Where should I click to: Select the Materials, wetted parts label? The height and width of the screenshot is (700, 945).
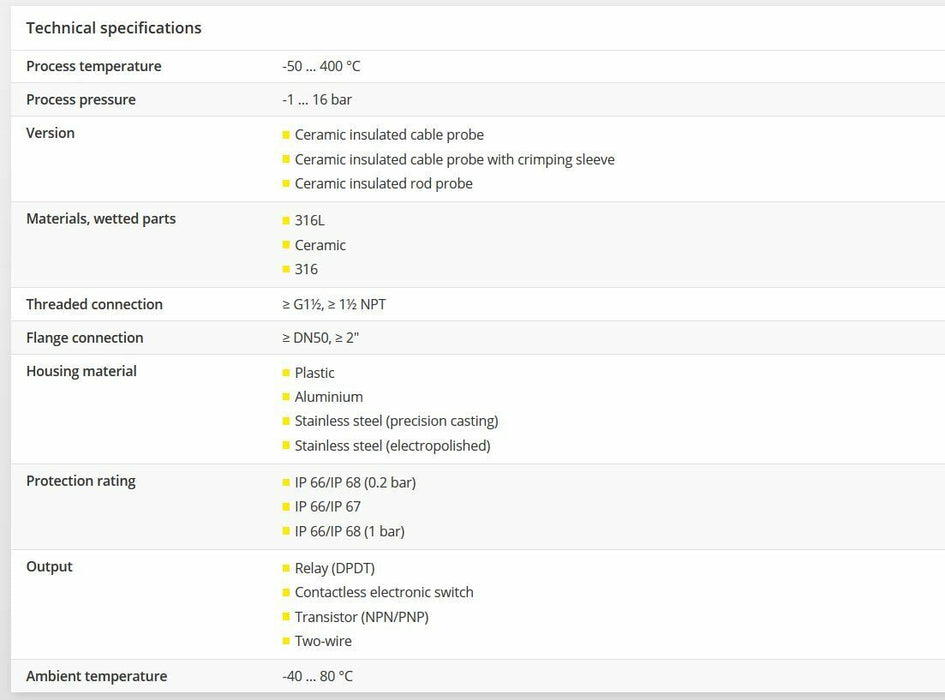pyautogui.click(x=101, y=219)
